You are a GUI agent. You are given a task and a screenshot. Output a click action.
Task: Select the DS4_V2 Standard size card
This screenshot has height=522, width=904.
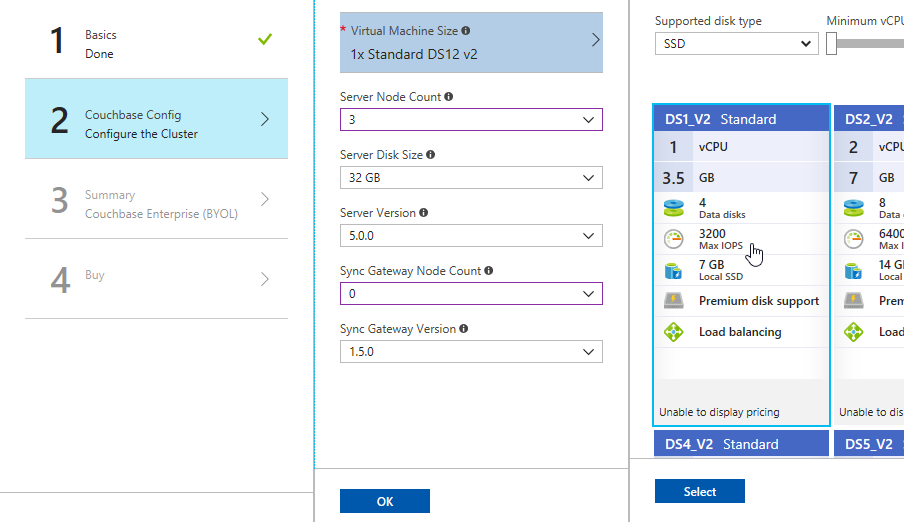coord(741,444)
